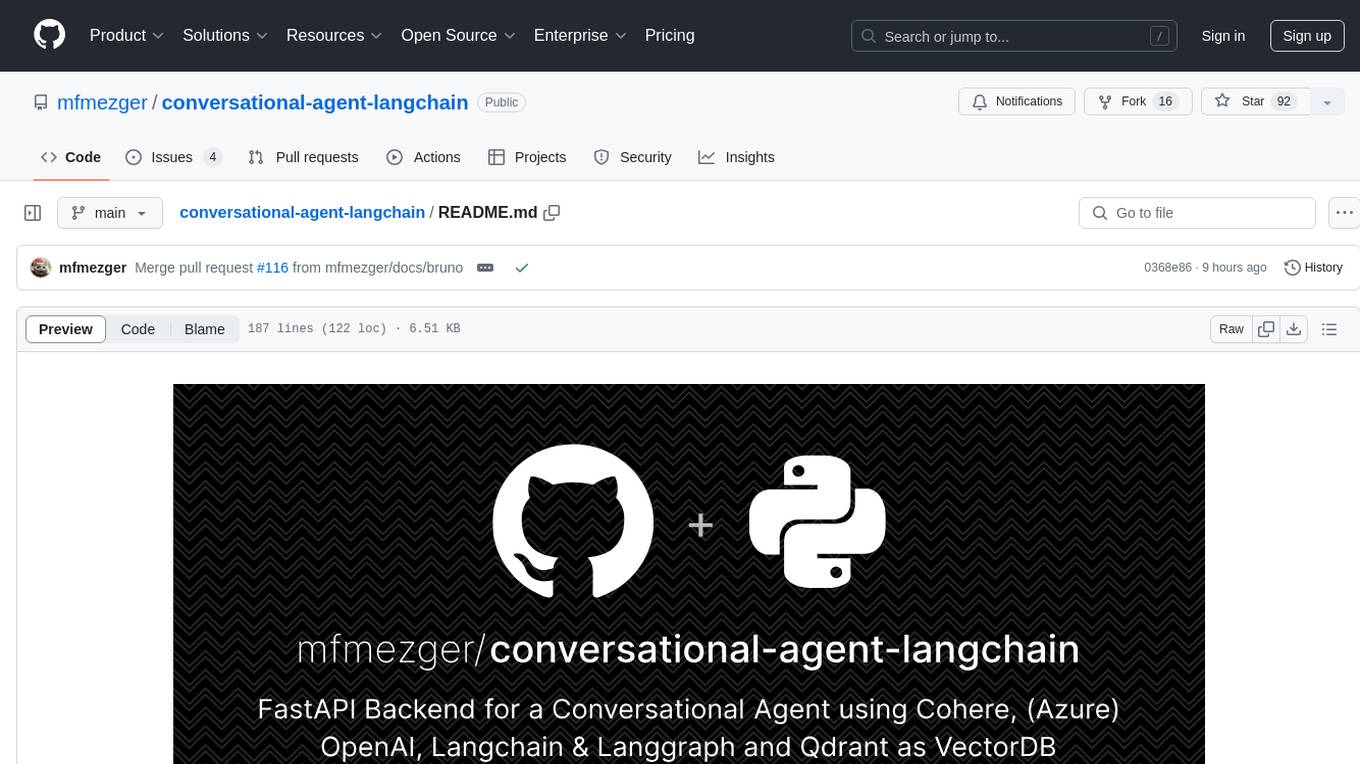Expand the Product menu
Viewport: 1360px width, 764px height.
click(127, 35)
